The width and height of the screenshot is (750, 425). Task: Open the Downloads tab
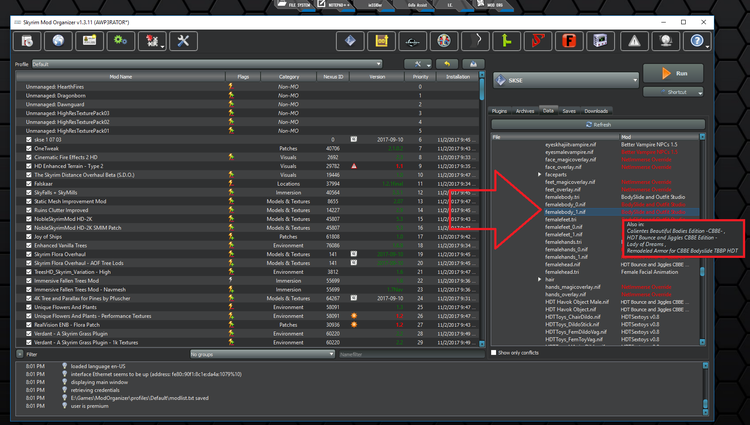[596, 111]
